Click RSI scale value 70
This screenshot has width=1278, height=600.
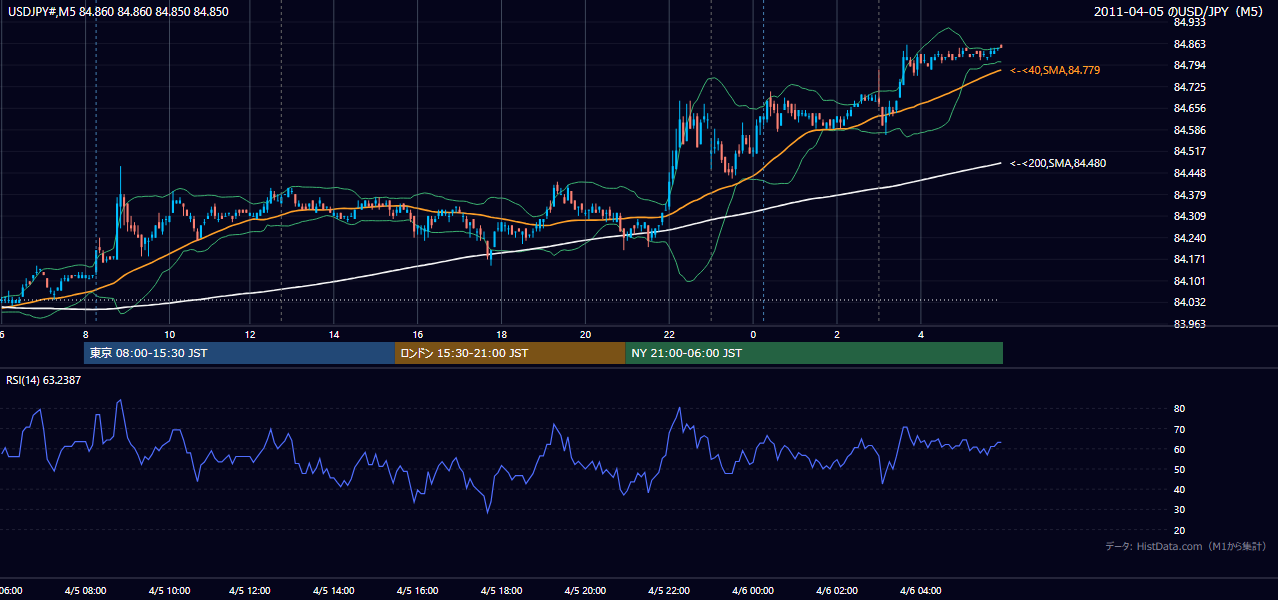point(1179,429)
